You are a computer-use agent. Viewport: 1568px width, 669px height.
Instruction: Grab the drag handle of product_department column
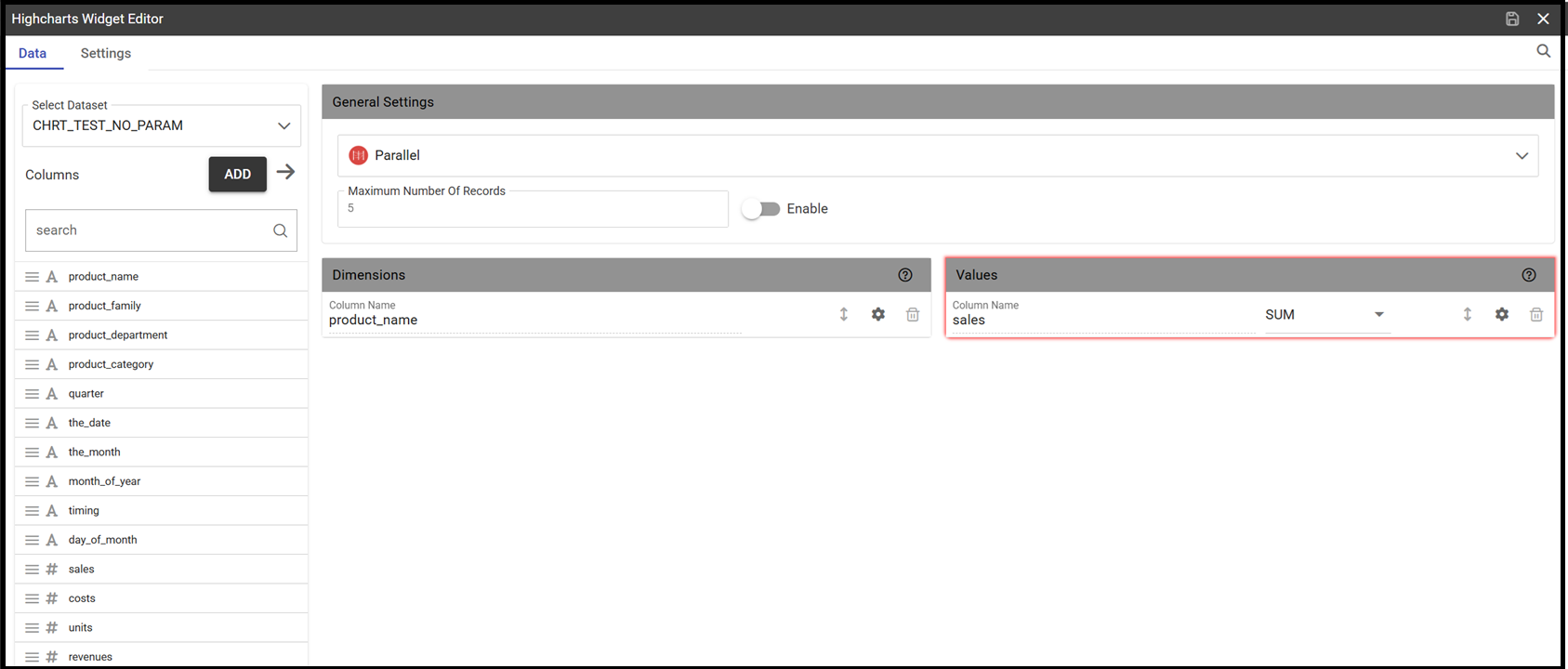(32, 335)
